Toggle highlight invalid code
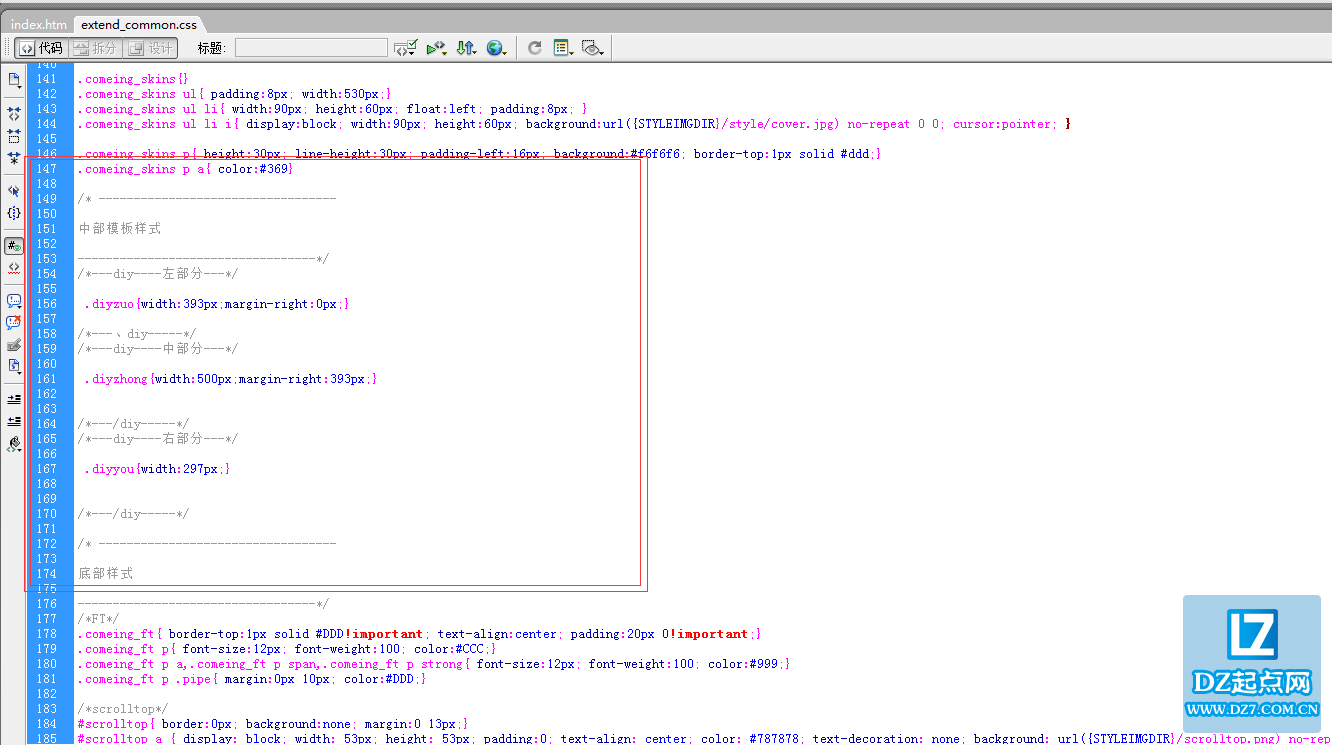The height and width of the screenshot is (745, 1332). click(x=14, y=268)
